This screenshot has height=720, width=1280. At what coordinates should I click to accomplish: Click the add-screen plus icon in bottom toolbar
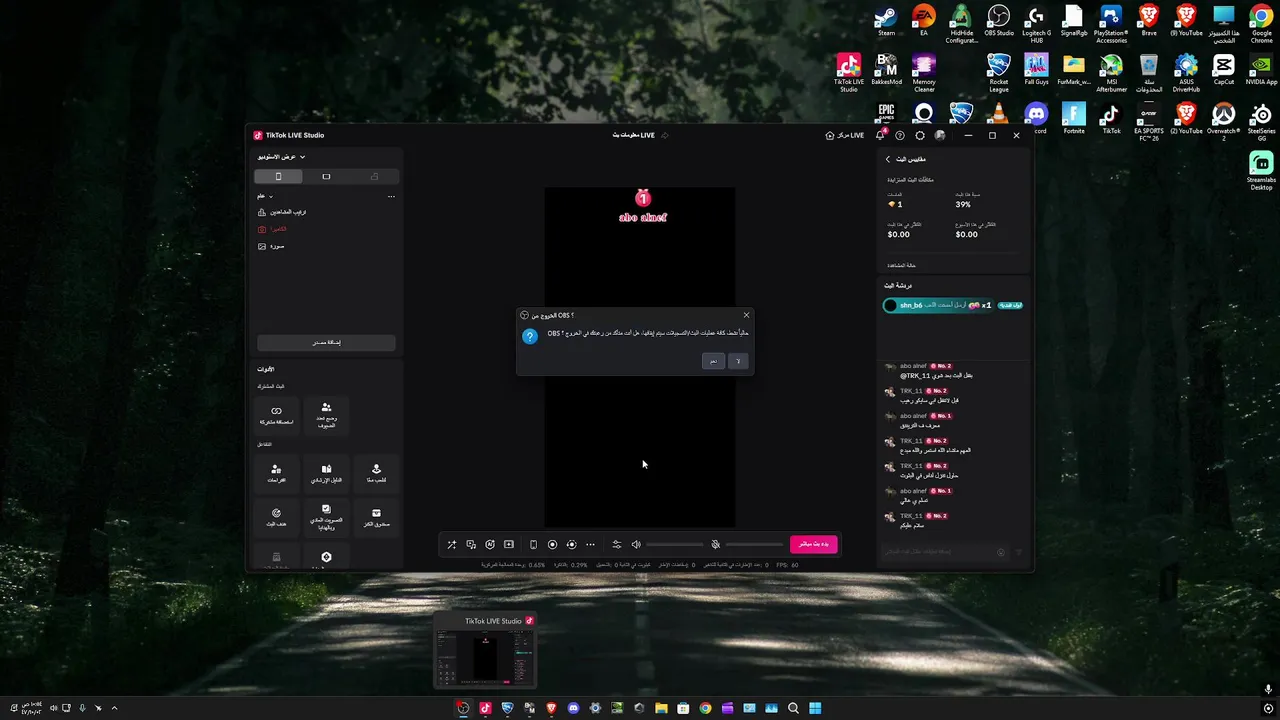(x=509, y=545)
